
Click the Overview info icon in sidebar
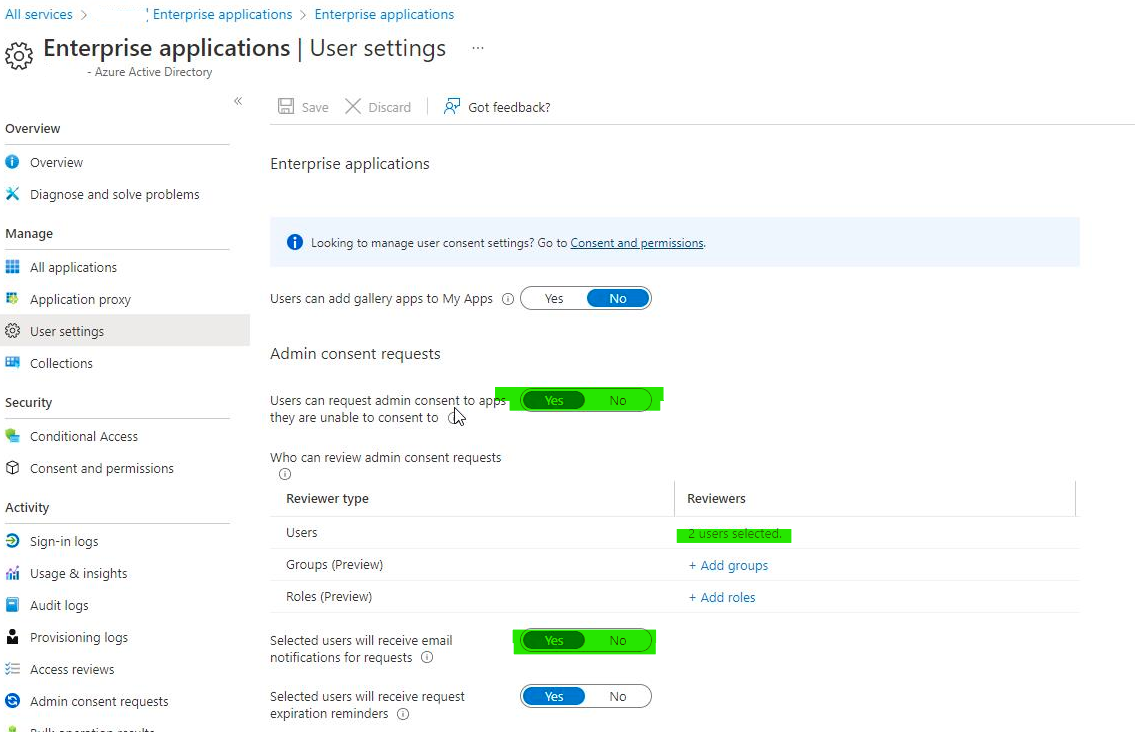12,161
